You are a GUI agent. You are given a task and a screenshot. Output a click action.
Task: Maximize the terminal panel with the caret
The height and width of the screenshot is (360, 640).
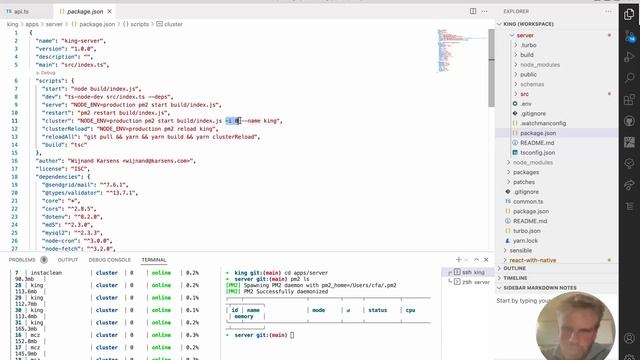tap(476, 260)
